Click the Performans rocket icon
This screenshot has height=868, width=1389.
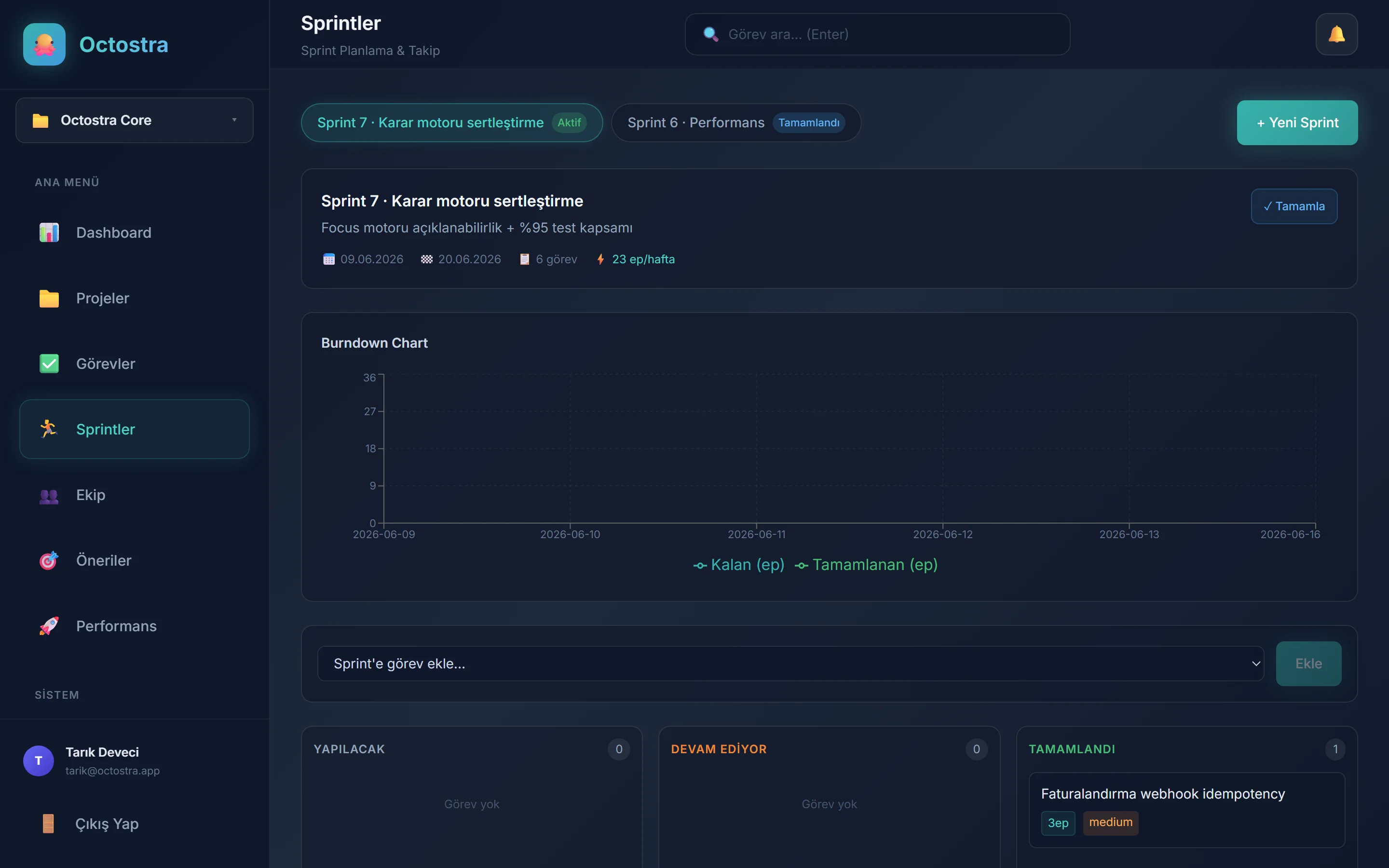pyautogui.click(x=49, y=626)
